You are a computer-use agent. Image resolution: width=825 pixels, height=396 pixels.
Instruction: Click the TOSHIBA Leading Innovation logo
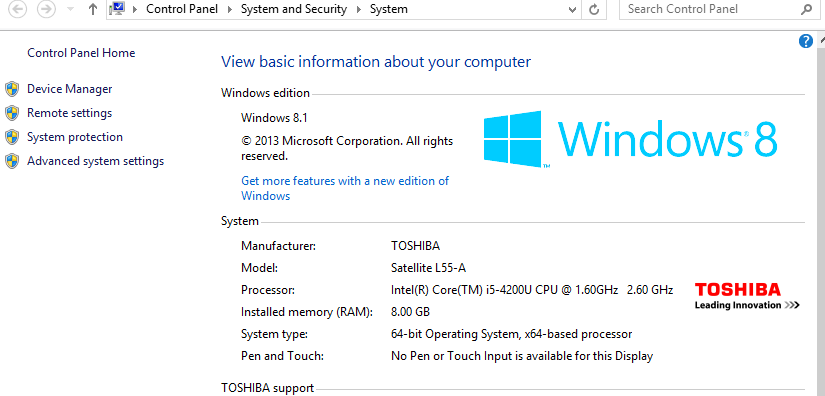747,296
